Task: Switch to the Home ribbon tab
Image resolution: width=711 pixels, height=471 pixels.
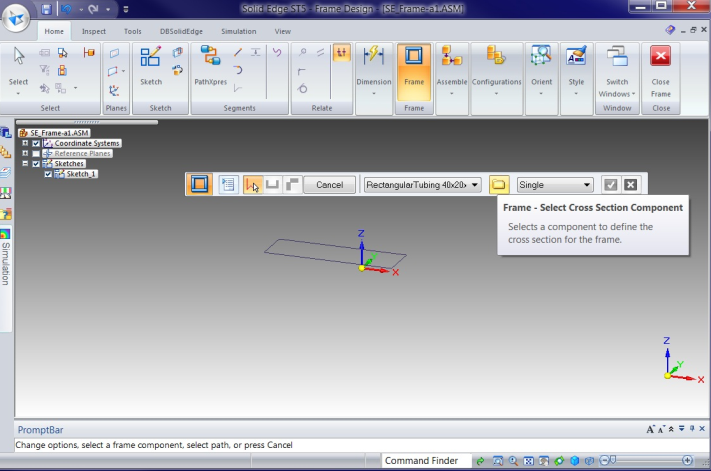Action: coord(54,31)
